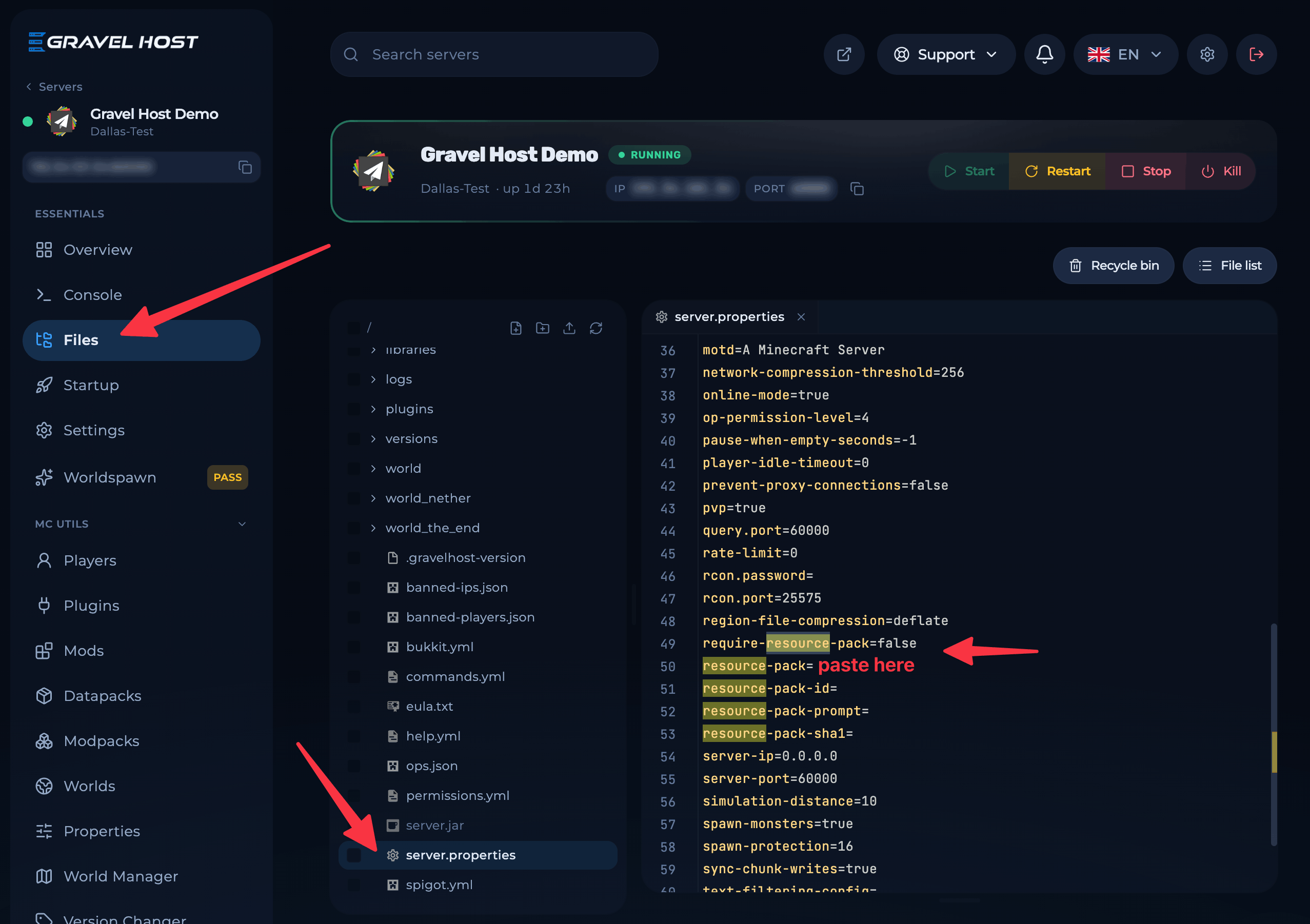Open the Files page
Viewport: 1310px width, 924px height.
[142, 340]
